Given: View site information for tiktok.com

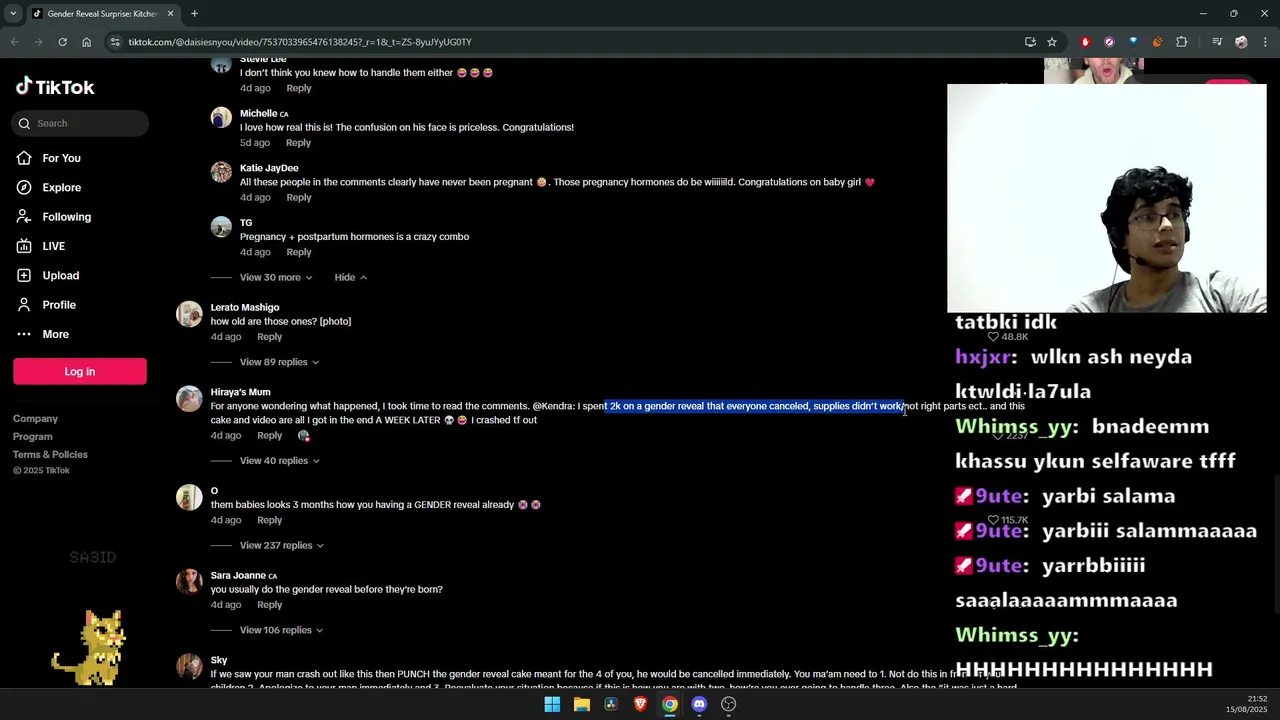Looking at the screenshot, I should pyautogui.click(x=115, y=42).
